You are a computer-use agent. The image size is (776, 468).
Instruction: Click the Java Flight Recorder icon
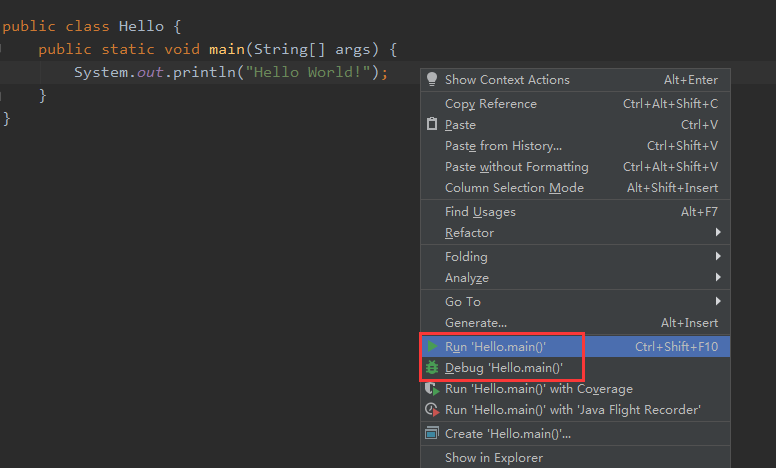(432, 410)
